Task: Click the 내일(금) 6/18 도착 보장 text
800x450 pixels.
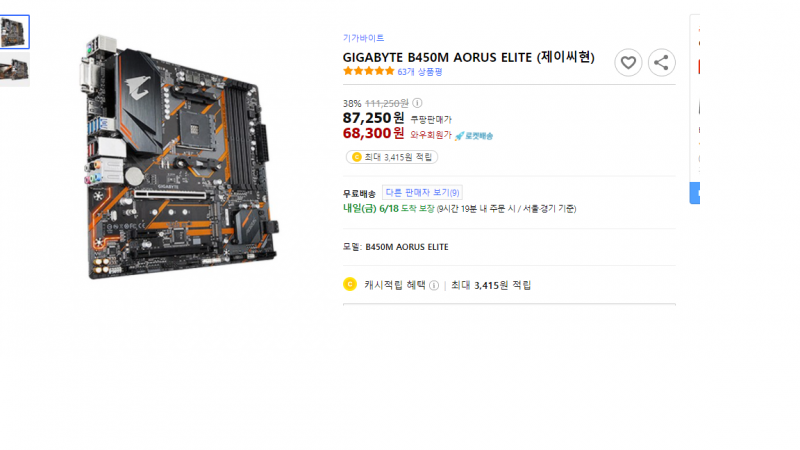Action: (x=389, y=208)
